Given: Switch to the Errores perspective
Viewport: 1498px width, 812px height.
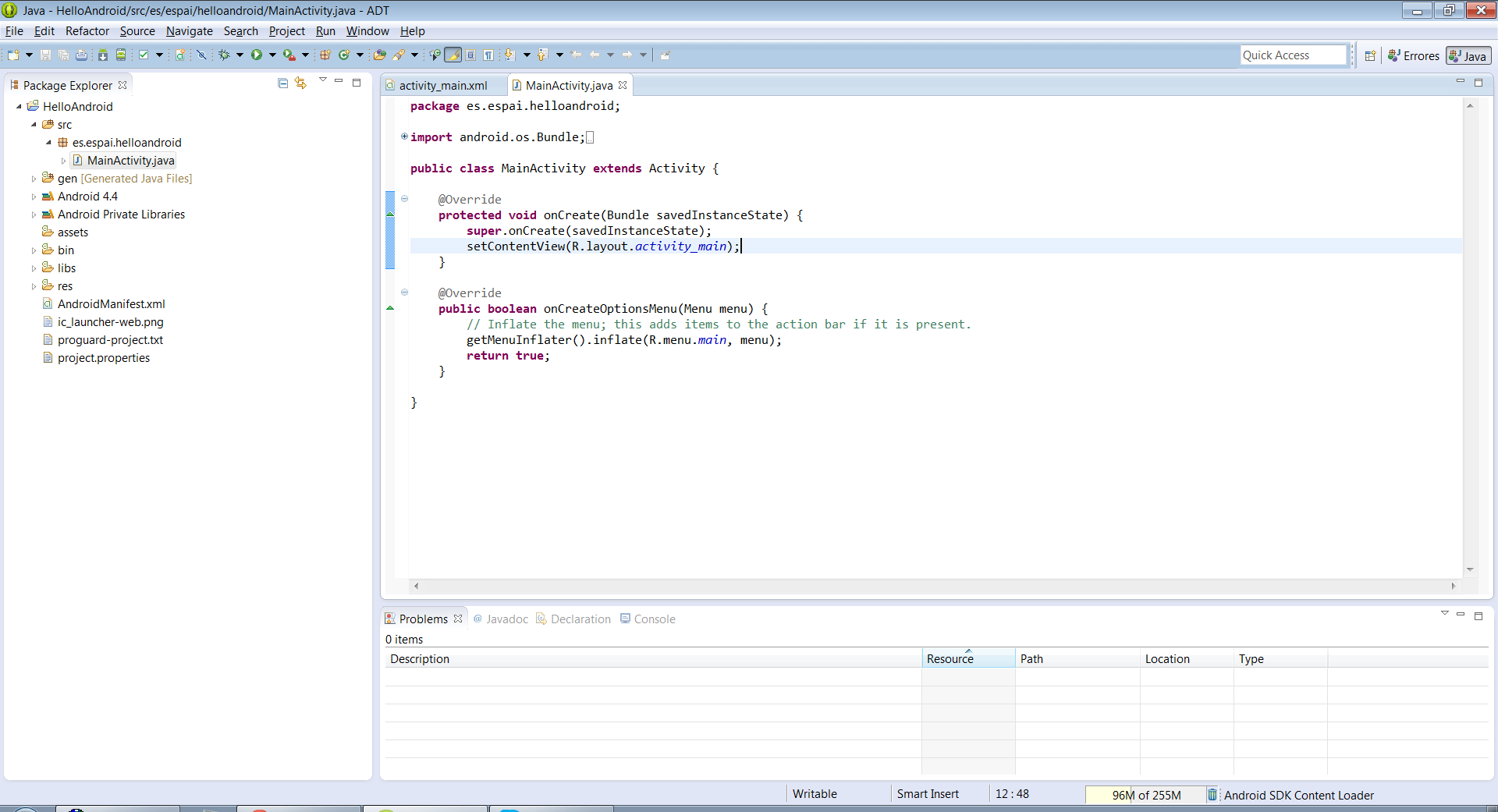Looking at the screenshot, I should click(x=1413, y=56).
